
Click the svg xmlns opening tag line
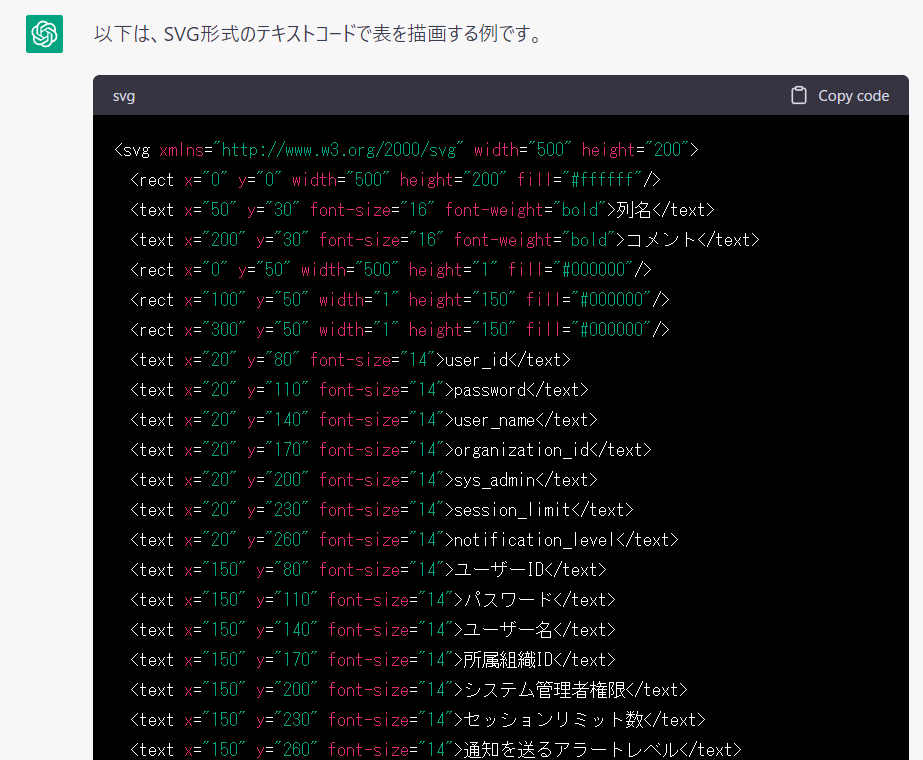tap(407, 150)
